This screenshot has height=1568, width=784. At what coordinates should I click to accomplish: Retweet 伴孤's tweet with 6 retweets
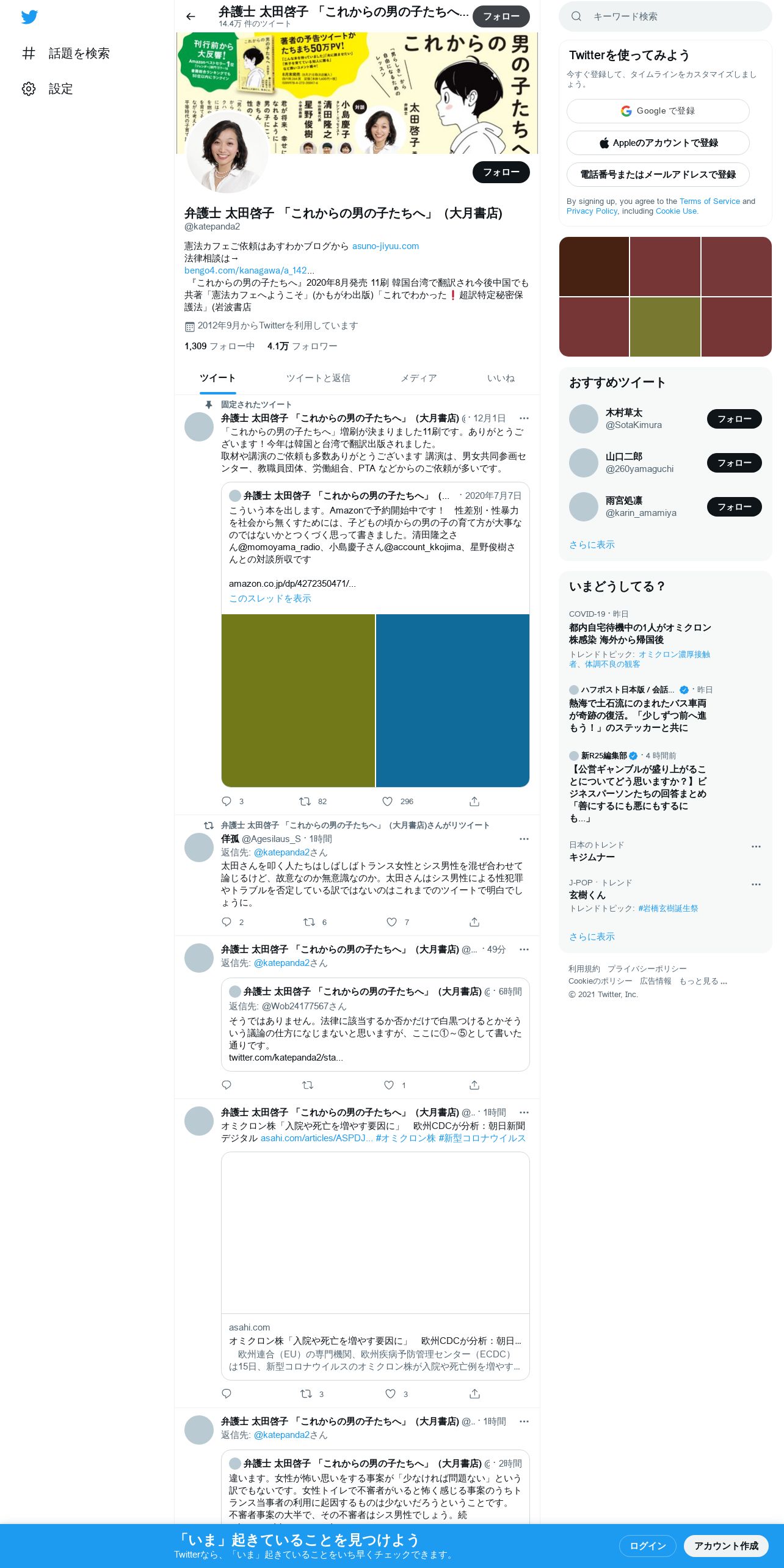(x=309, y=922)
